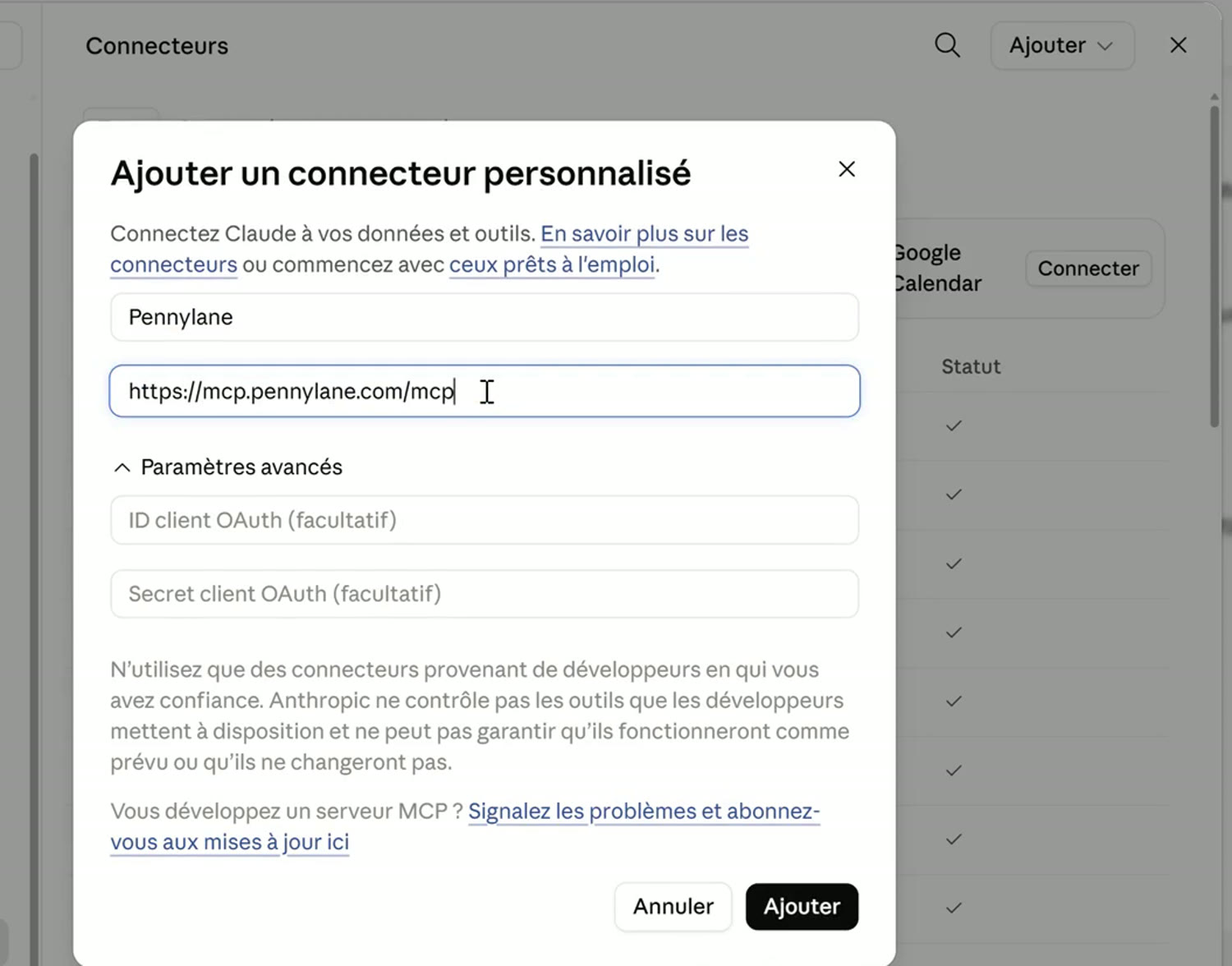Click the dialog title 'Ajouter un connecteur personnalisé'
This screenshot has height=966, width=1232.
click(x=401, y=173)
